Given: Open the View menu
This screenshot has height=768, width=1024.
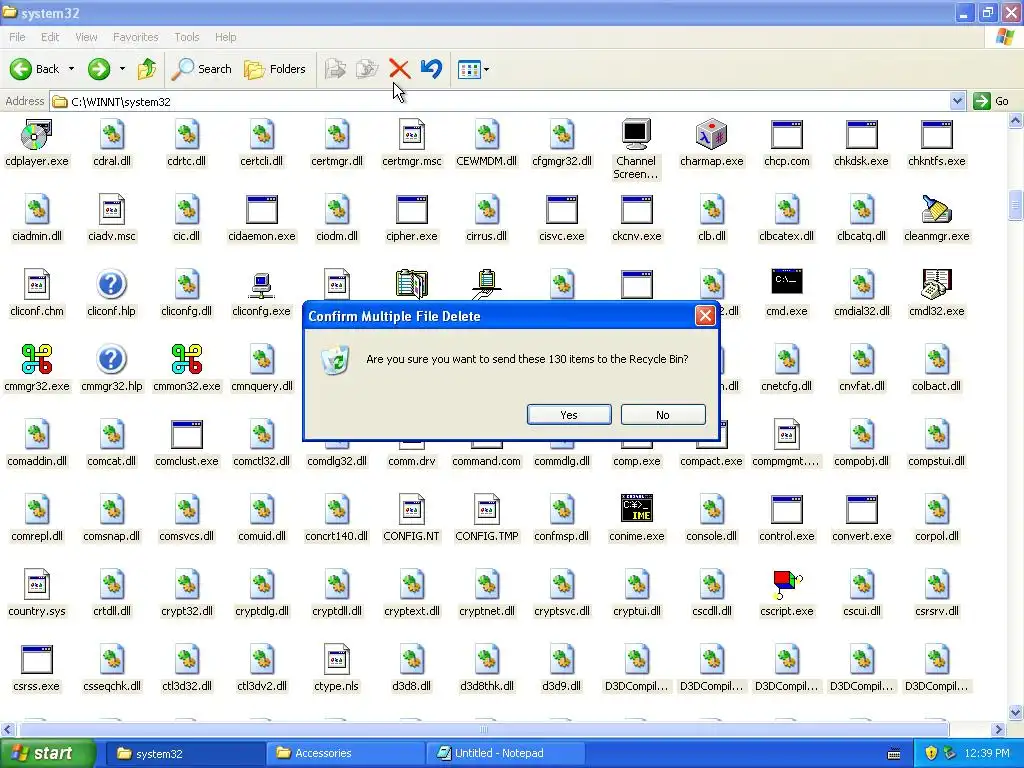Looking at the screenshot, I should (x=86, y=37).
